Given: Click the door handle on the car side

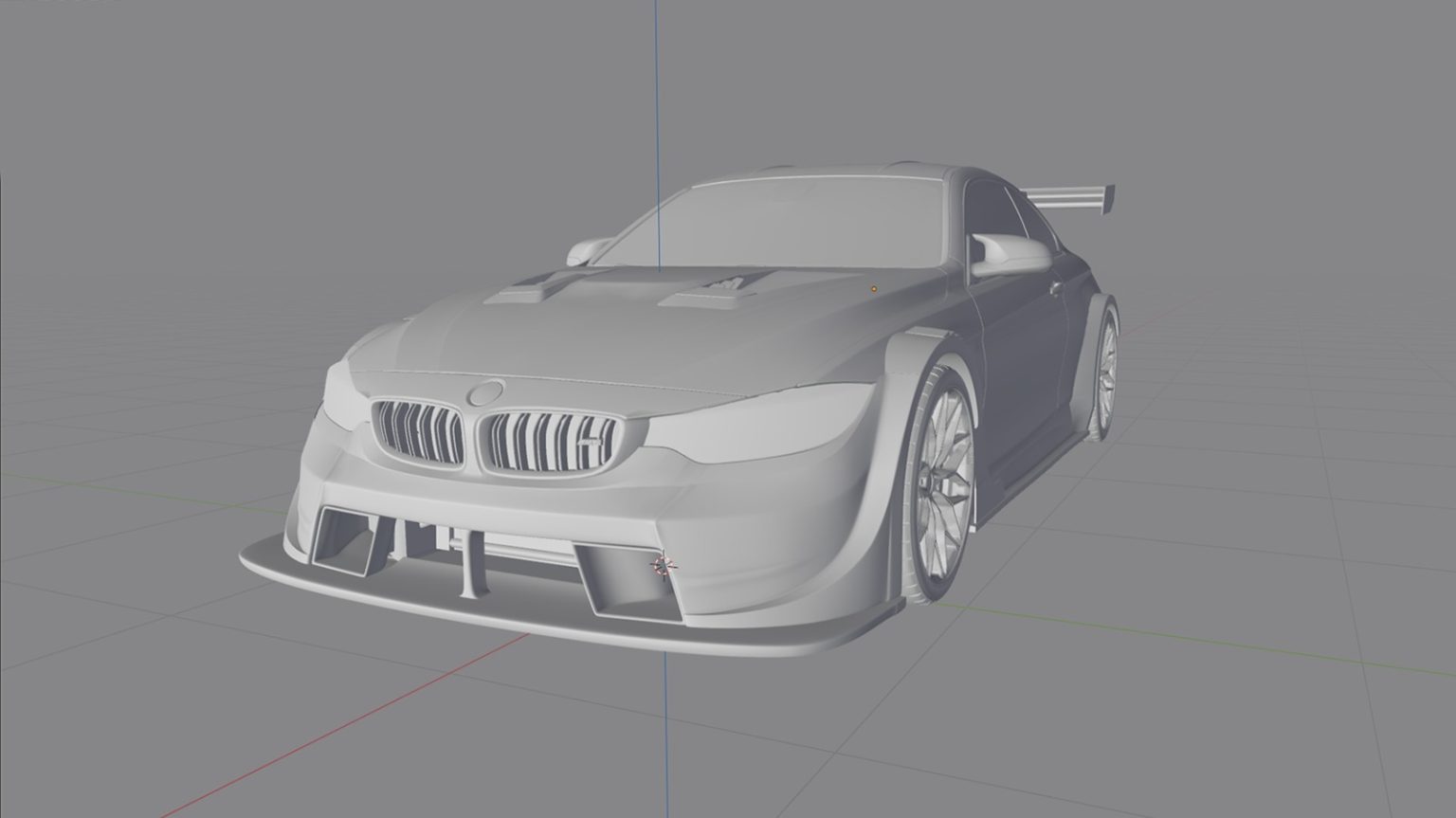Looking at the screenshot, I should [1054, 287].
